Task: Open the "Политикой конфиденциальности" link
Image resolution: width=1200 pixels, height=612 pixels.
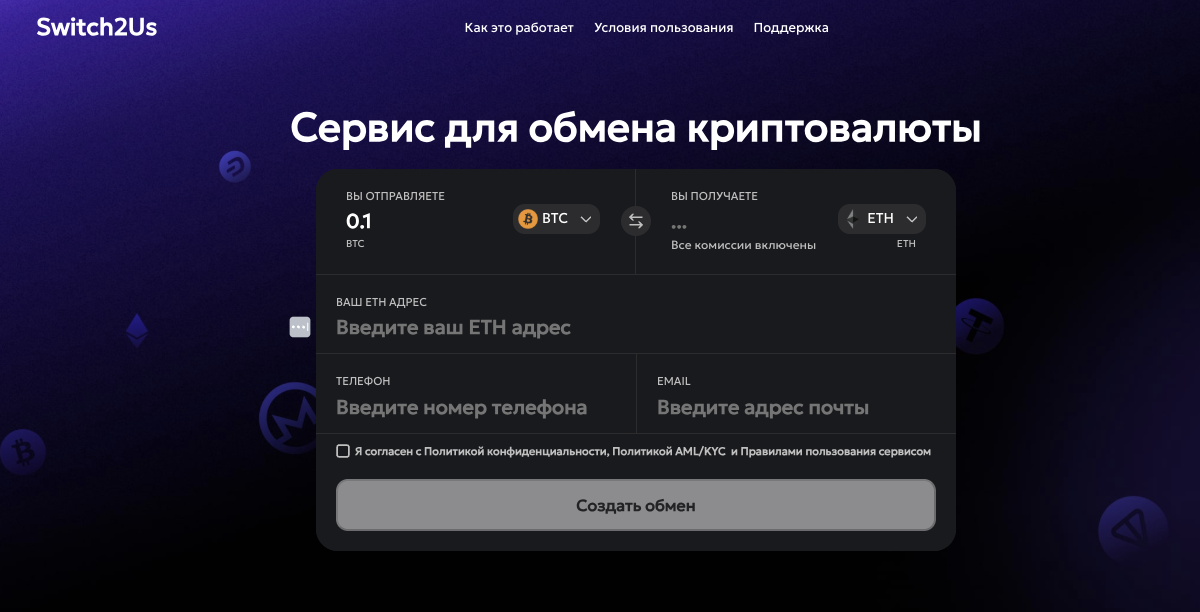Action: tap(516, 452)
